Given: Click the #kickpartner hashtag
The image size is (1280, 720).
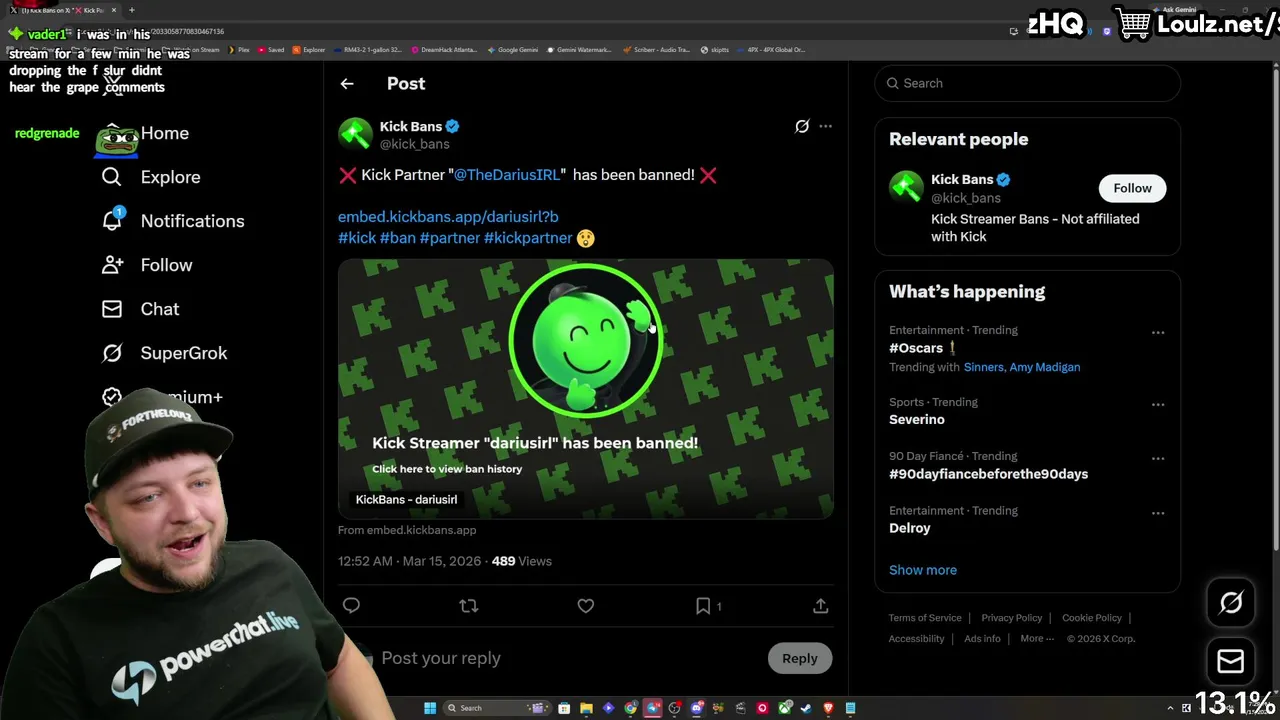Looking at the screenshot, I should pyautogui.click(x=528, y=238).
